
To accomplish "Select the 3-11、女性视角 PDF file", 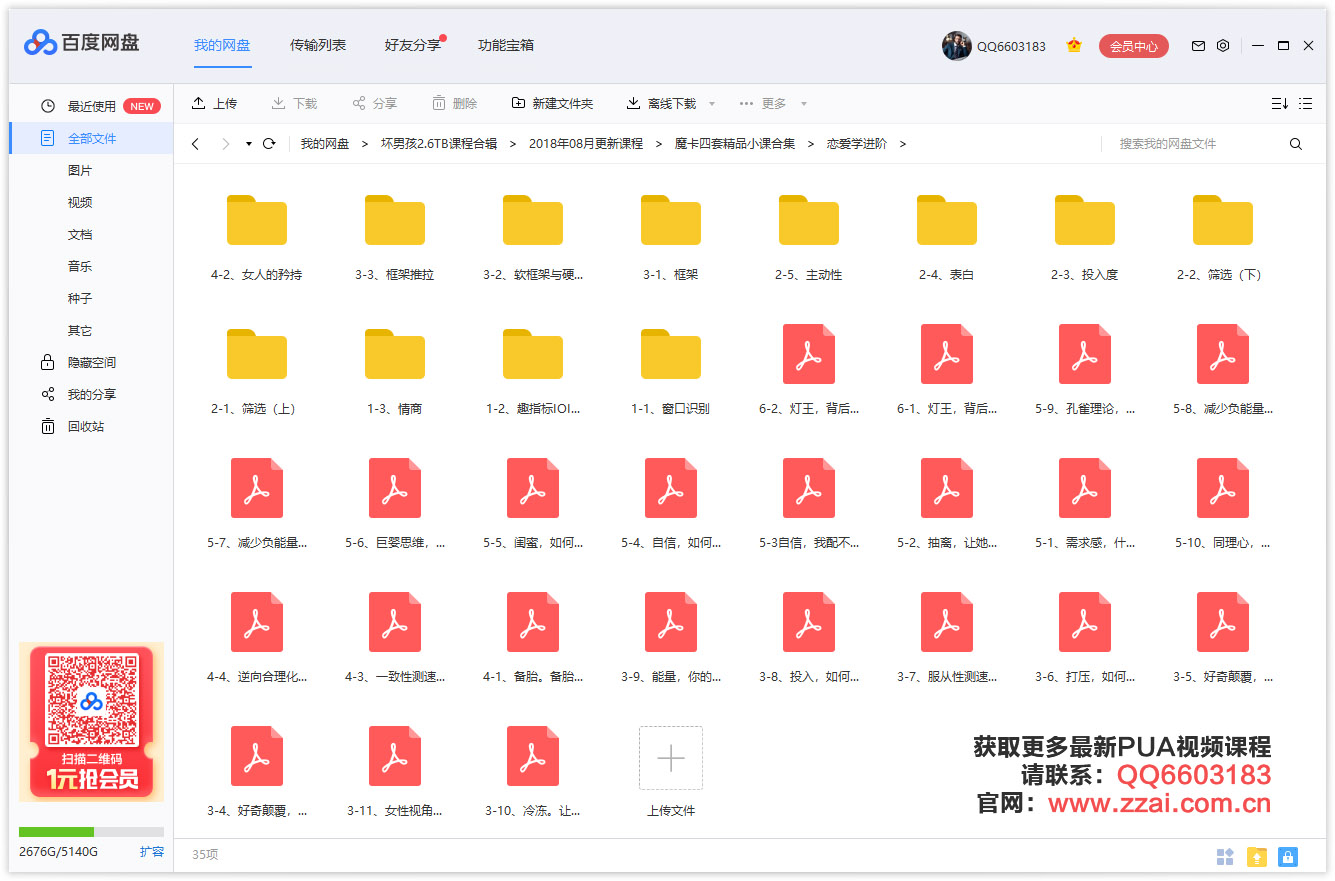I will point(395,756).
